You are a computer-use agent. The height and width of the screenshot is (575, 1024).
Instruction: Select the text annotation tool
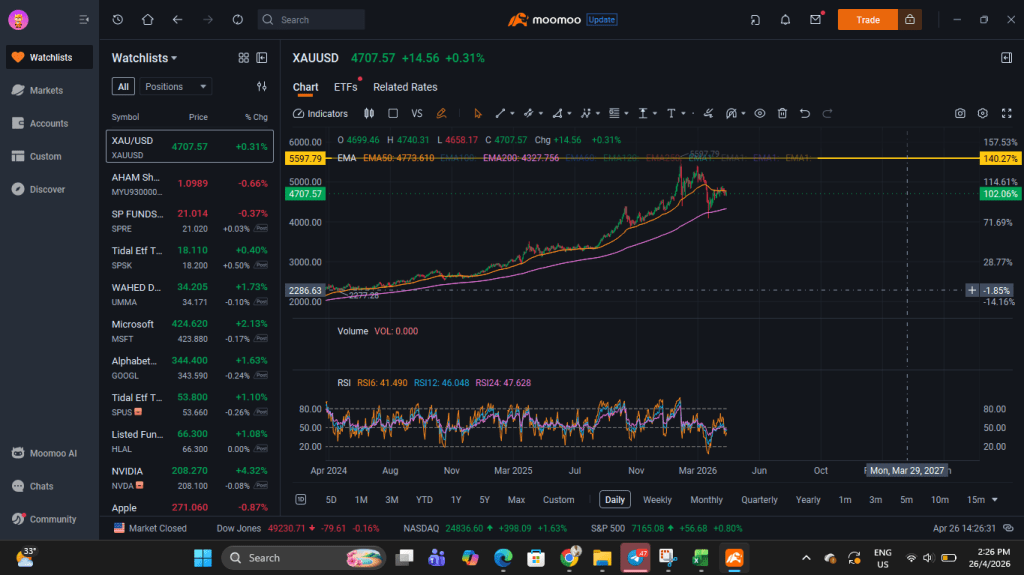tap(671, 114)
